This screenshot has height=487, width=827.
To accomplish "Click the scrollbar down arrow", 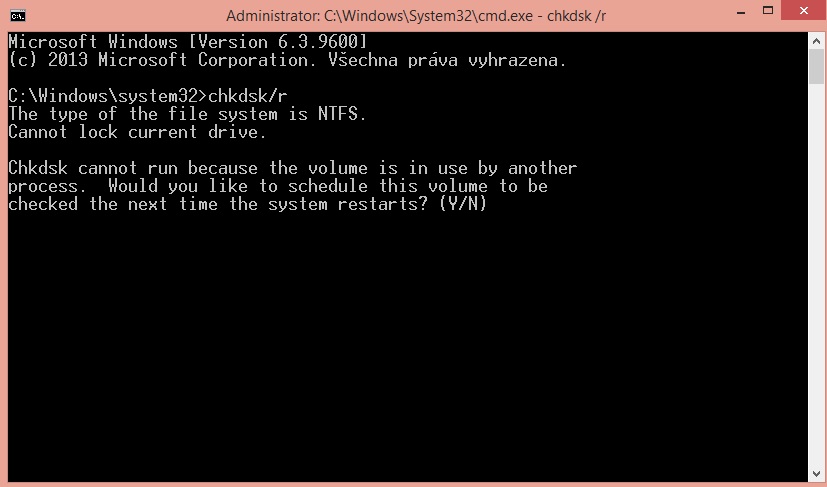I will 816,473.
